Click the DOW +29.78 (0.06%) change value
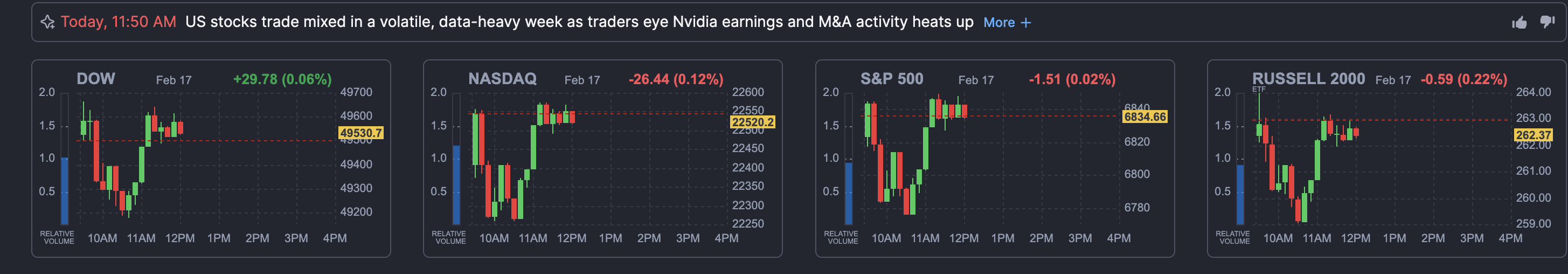The width and height of the screenshot is (1568, 274). (282, 79)
